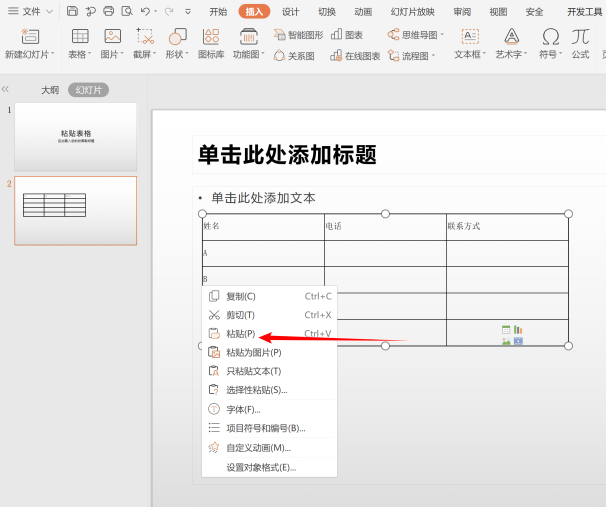Switch to the 大纲 outline view tab
The width and height of the screenshot is (606, 507).
pyautogui.click(x=50, y=90)
